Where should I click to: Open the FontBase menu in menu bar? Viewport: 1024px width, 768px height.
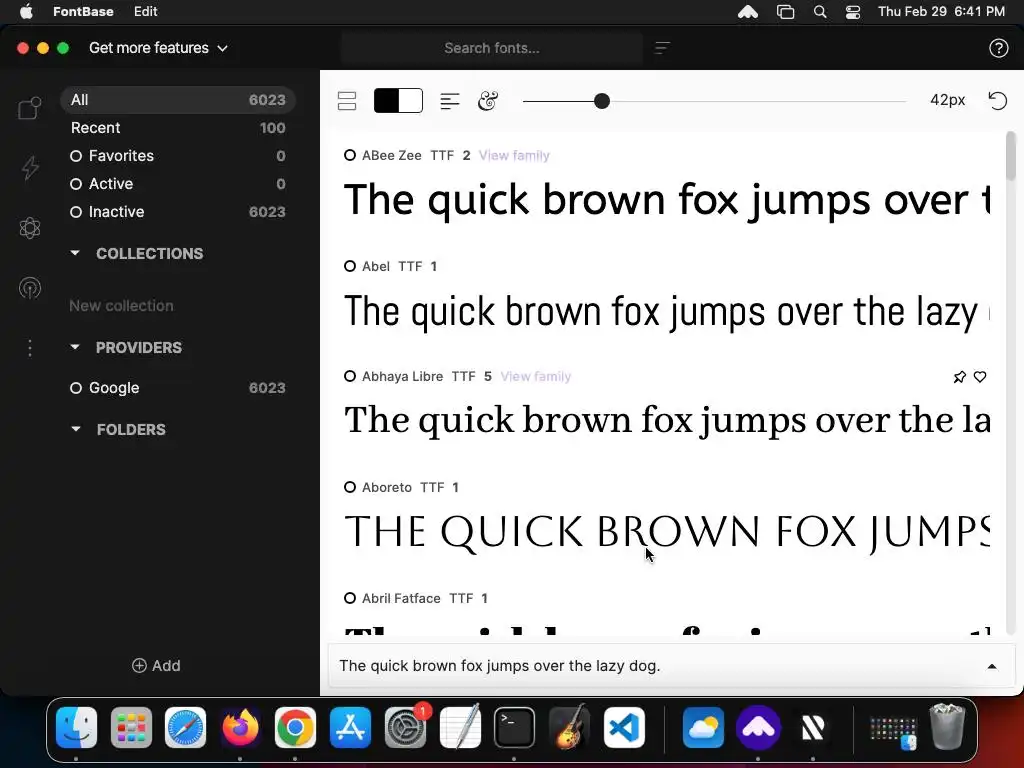tap(83, 11)
